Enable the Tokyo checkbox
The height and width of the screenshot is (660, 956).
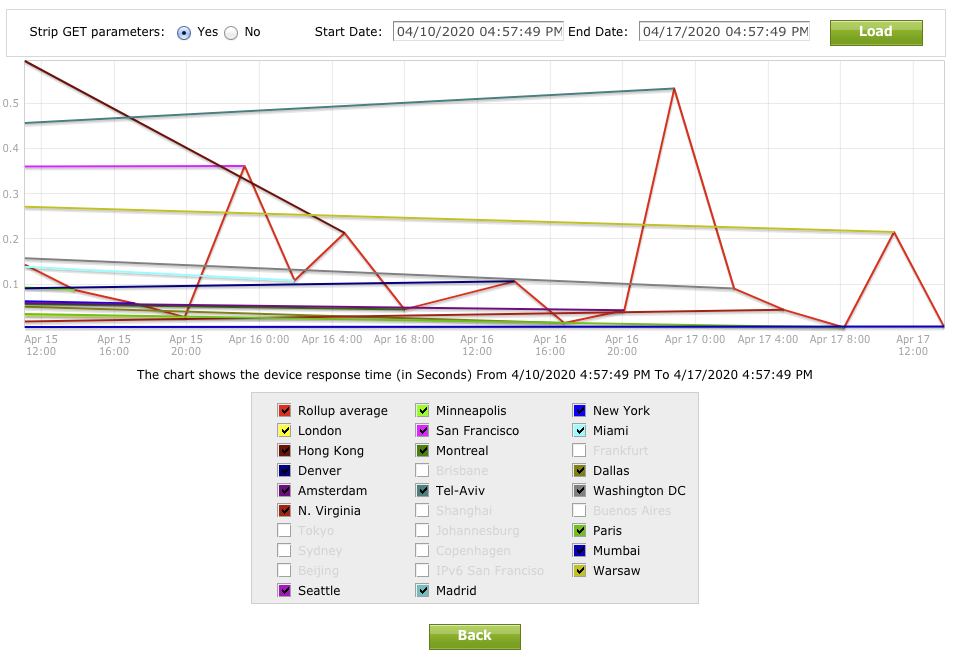[x=284, y=531]
